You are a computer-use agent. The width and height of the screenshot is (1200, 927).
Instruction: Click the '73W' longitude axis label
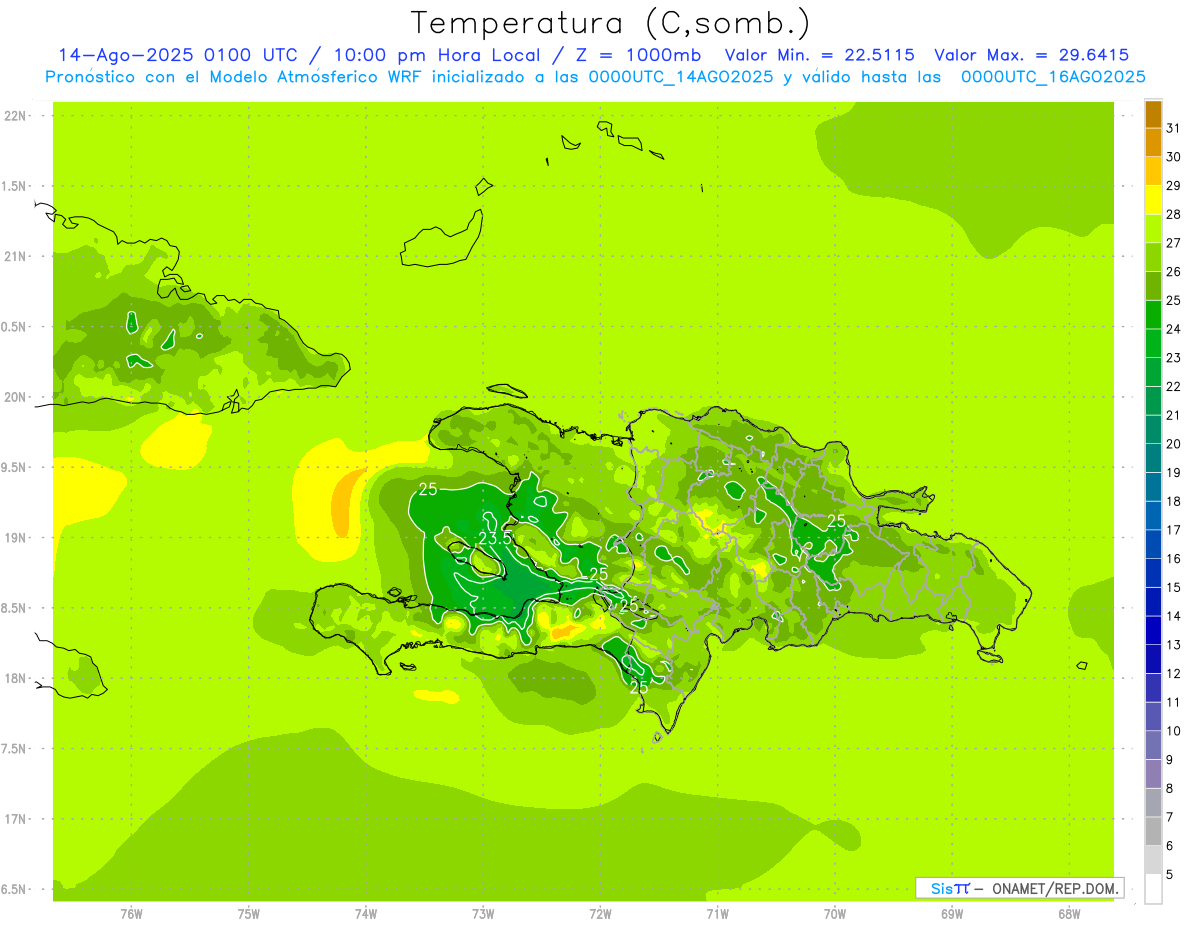(x=483, y=914)
